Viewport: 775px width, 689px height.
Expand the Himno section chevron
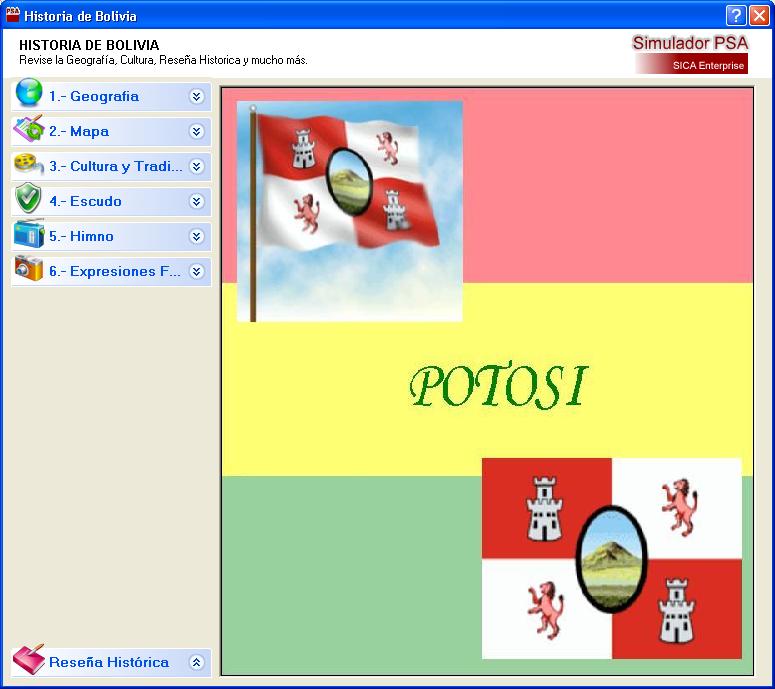[x=197, y=237]
